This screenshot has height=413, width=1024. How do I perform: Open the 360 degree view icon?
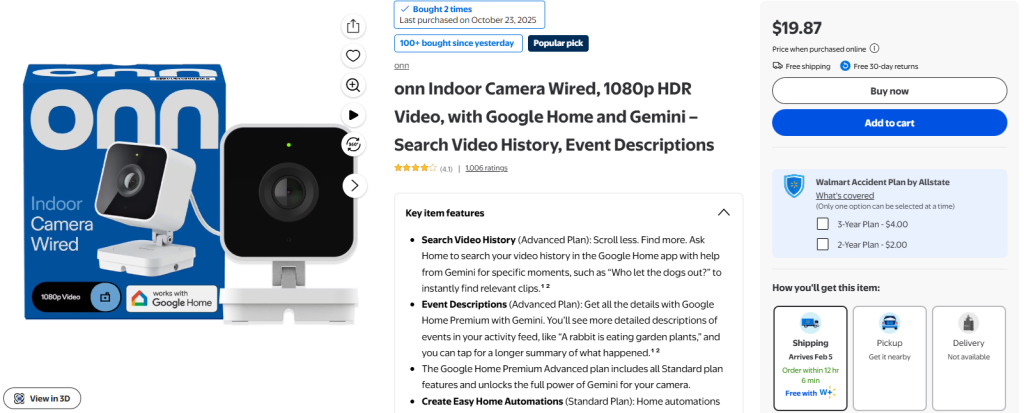(353, 144)
